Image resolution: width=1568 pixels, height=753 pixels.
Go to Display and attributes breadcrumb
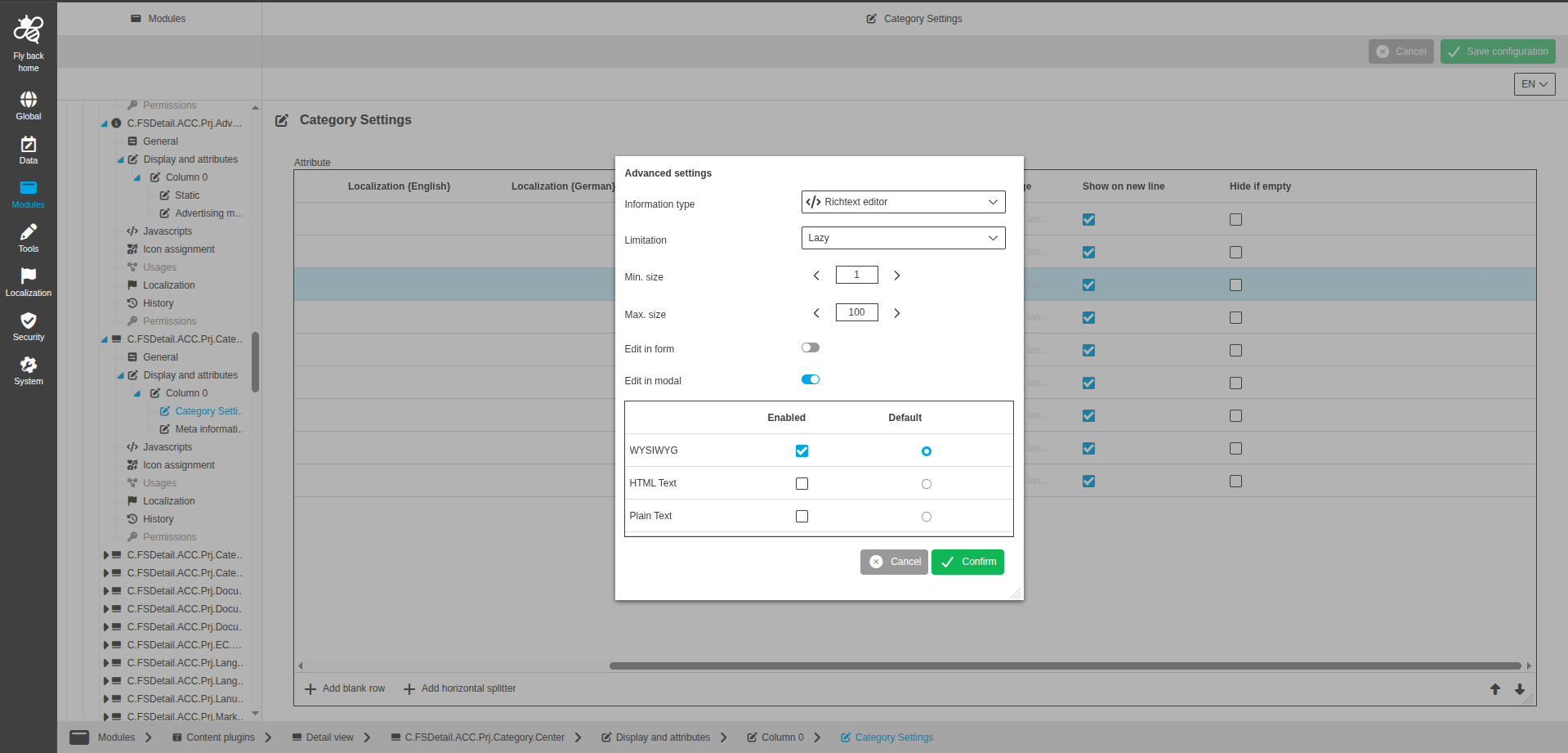[655, 737]
